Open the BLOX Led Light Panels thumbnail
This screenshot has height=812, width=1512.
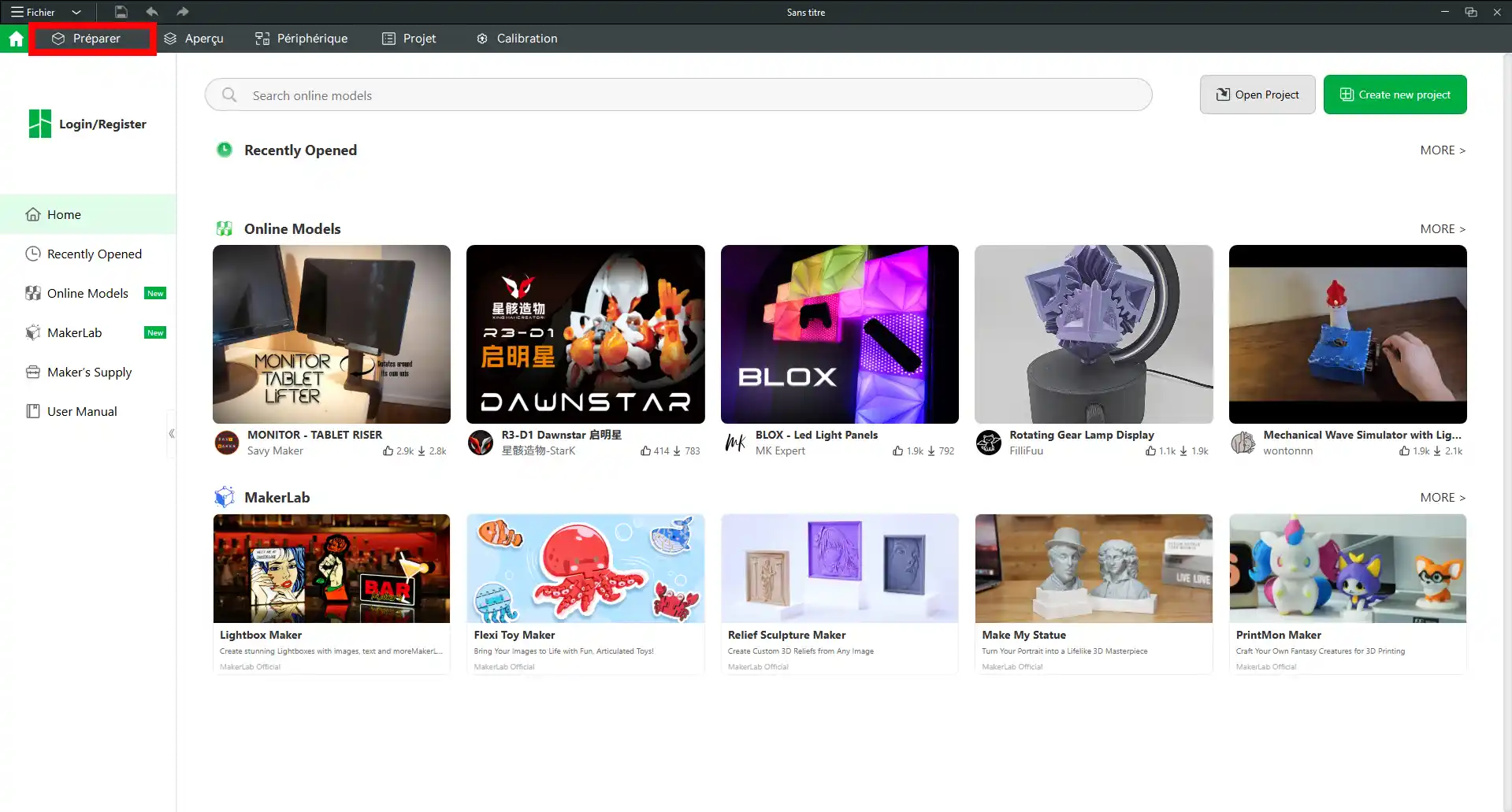[x=840, y=334]
